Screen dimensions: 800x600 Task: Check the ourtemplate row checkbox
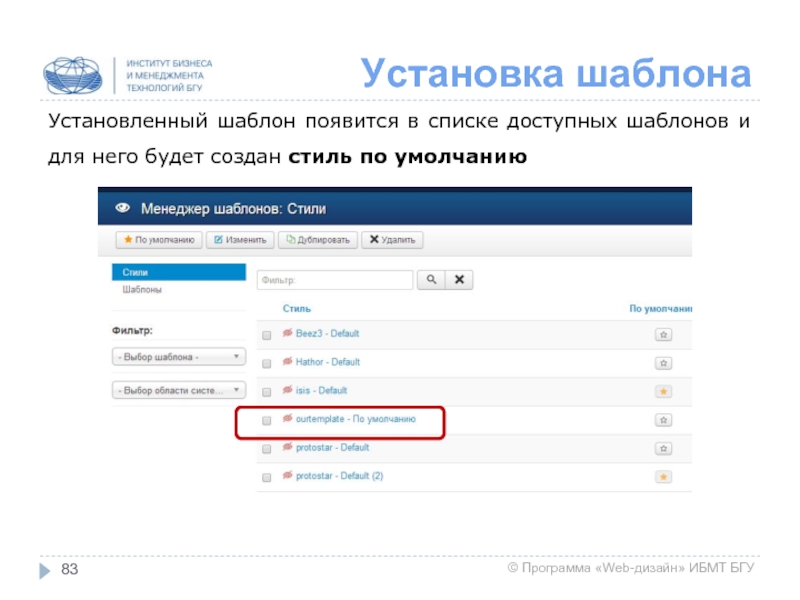266,421
